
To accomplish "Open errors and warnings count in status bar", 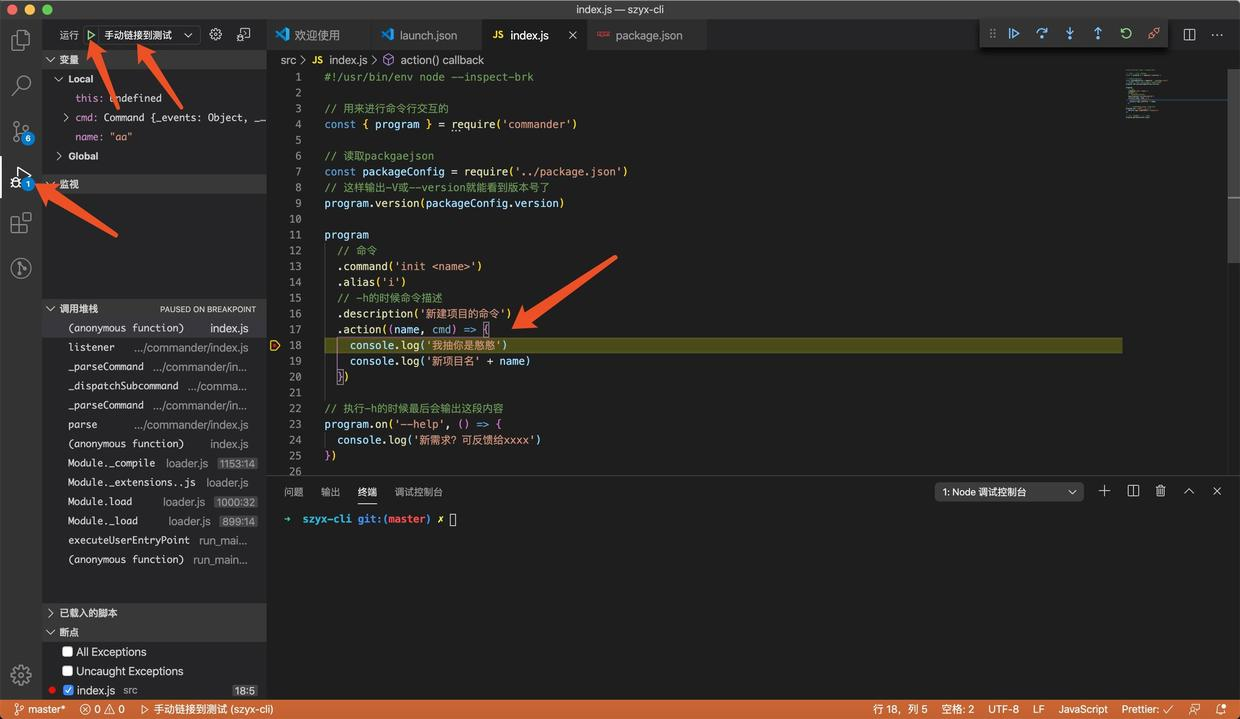I will click(x=102, y=709).
